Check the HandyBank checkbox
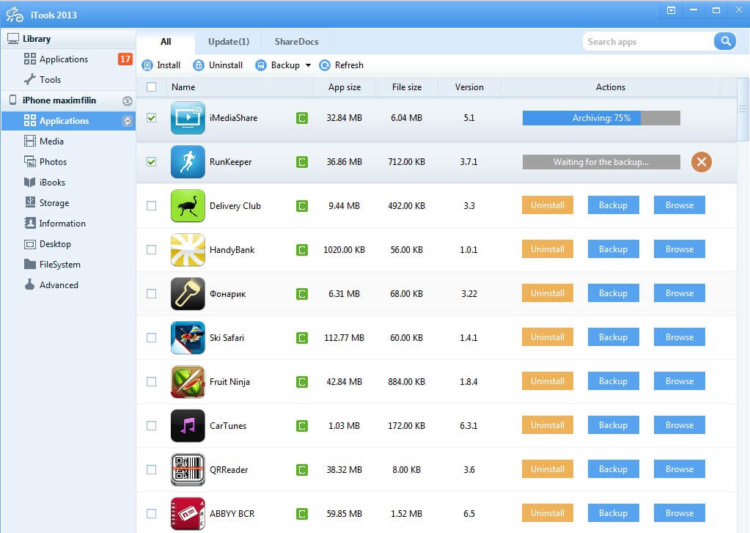750x533 pixels. (151, 250)
